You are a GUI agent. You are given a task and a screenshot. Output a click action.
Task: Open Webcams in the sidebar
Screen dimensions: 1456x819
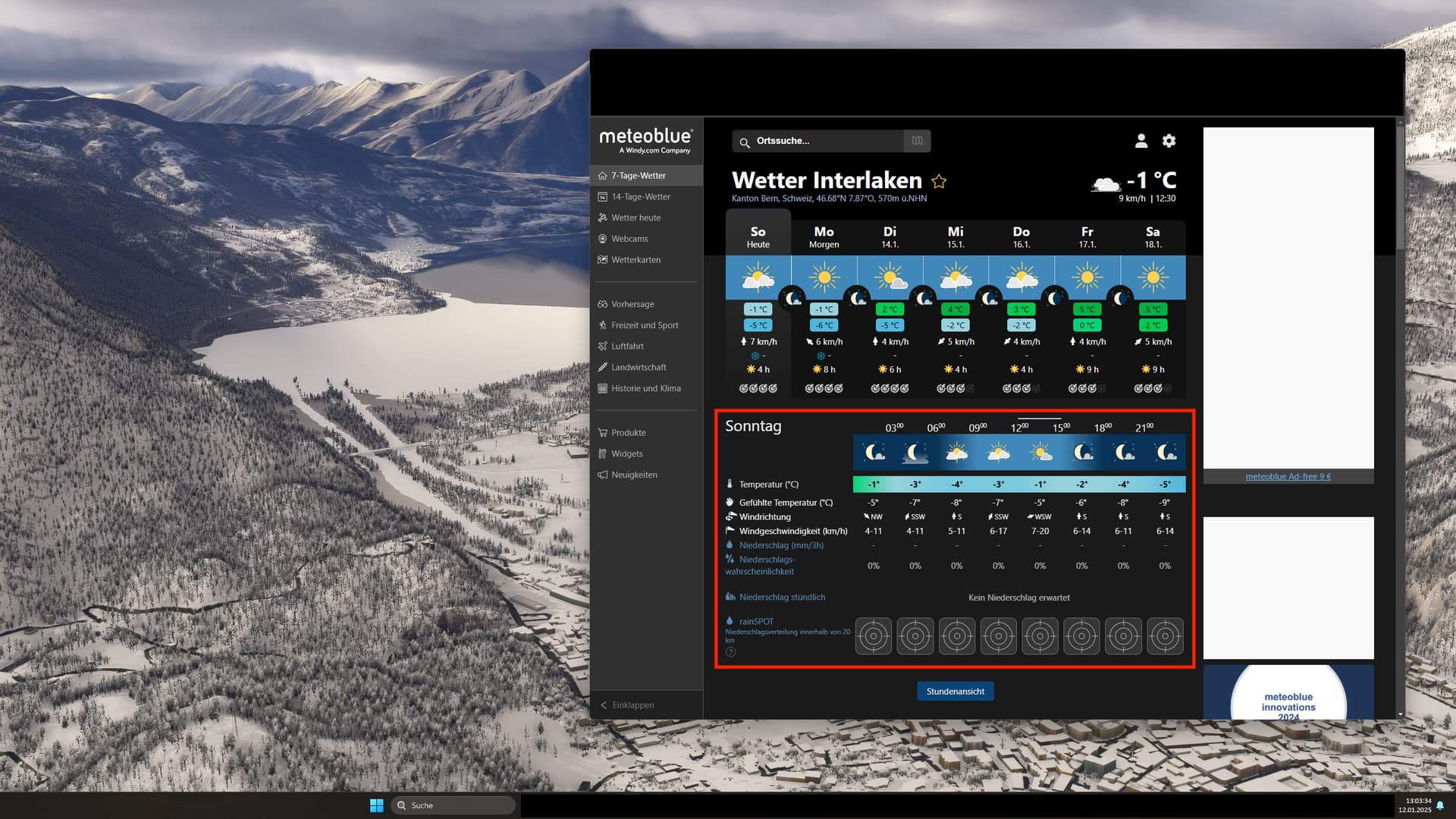(x=629, y=239)
